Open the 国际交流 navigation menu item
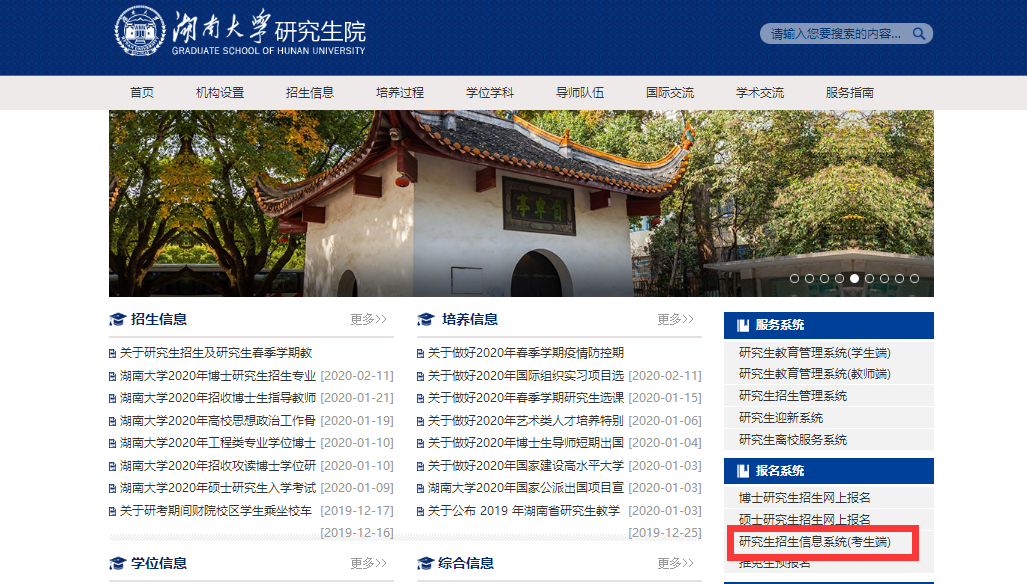Image resolution: width=1027 pixels, height=584 pixels. (x=670, y=93)
